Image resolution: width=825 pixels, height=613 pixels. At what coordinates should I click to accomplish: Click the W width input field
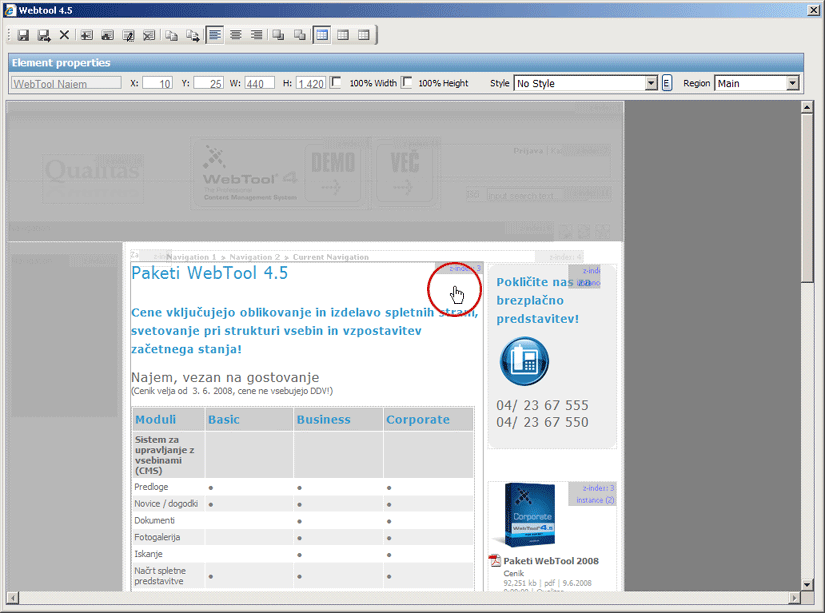[259, 84]
